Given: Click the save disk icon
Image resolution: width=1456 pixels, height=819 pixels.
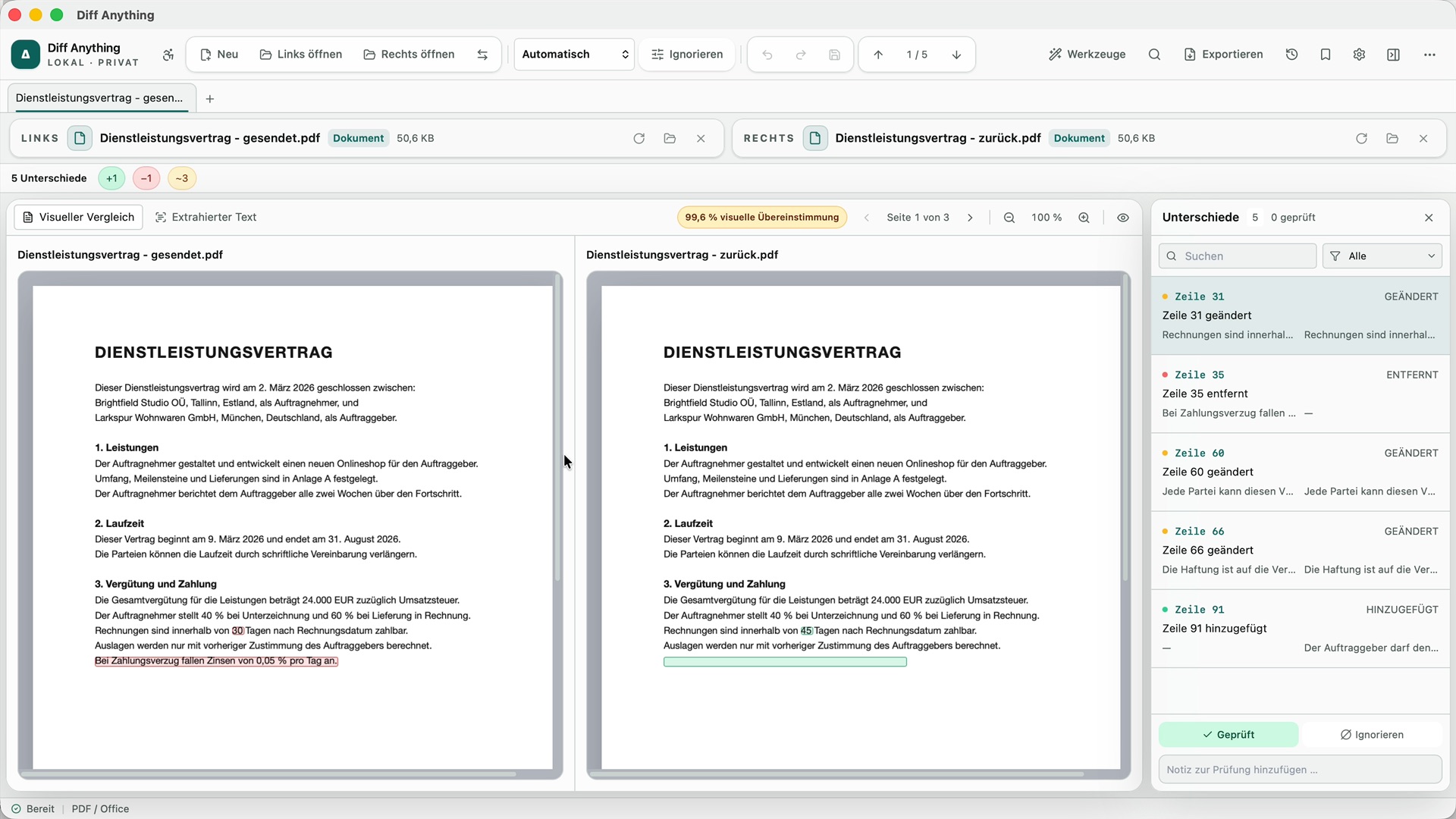Looking at the screenshot, I should 834,55.
